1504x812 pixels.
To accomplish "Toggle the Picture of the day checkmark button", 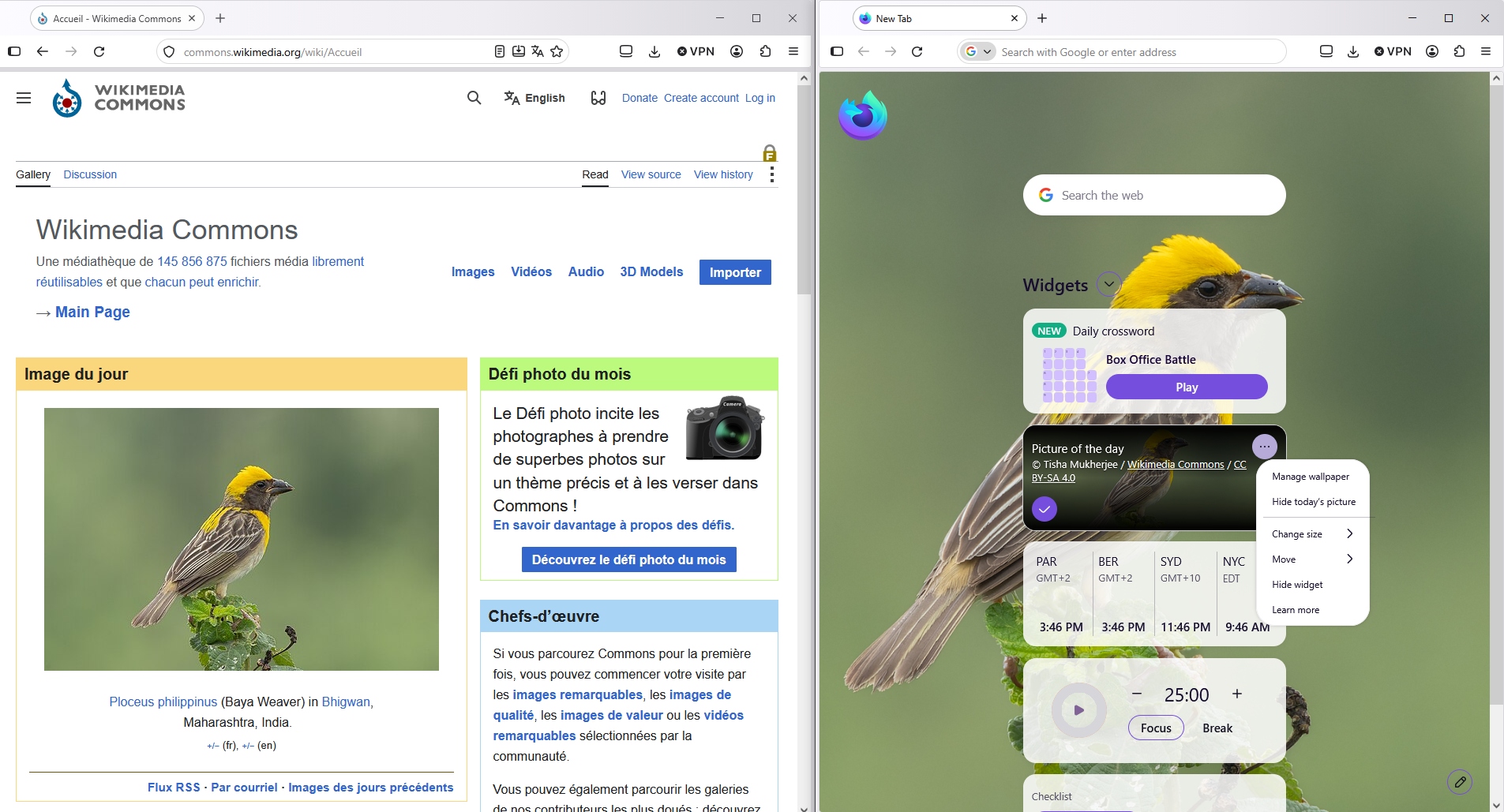I will click(1045, 509).
